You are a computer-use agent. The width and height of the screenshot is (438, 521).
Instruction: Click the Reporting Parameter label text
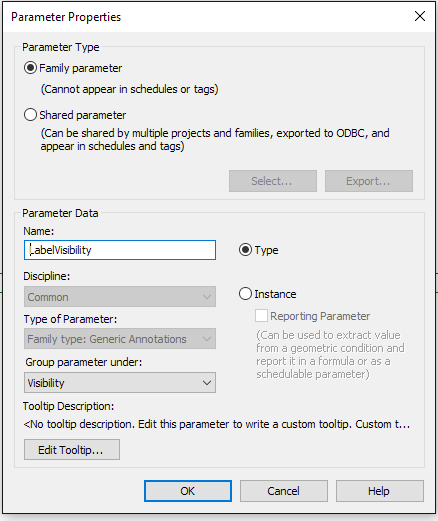tap(320, 316)
